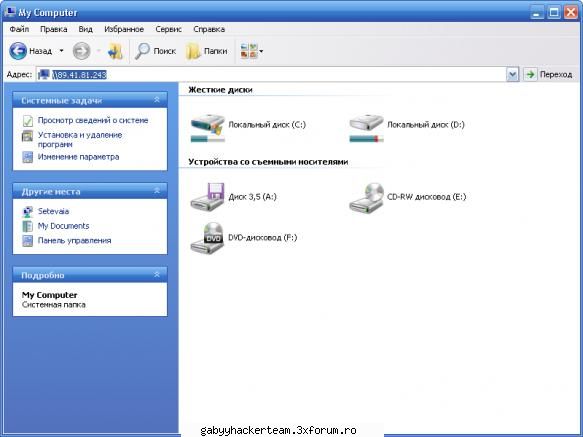This screenshot has width=583, height=437.
Task: Click the C: drive usage bar
Action: point(208,139)
